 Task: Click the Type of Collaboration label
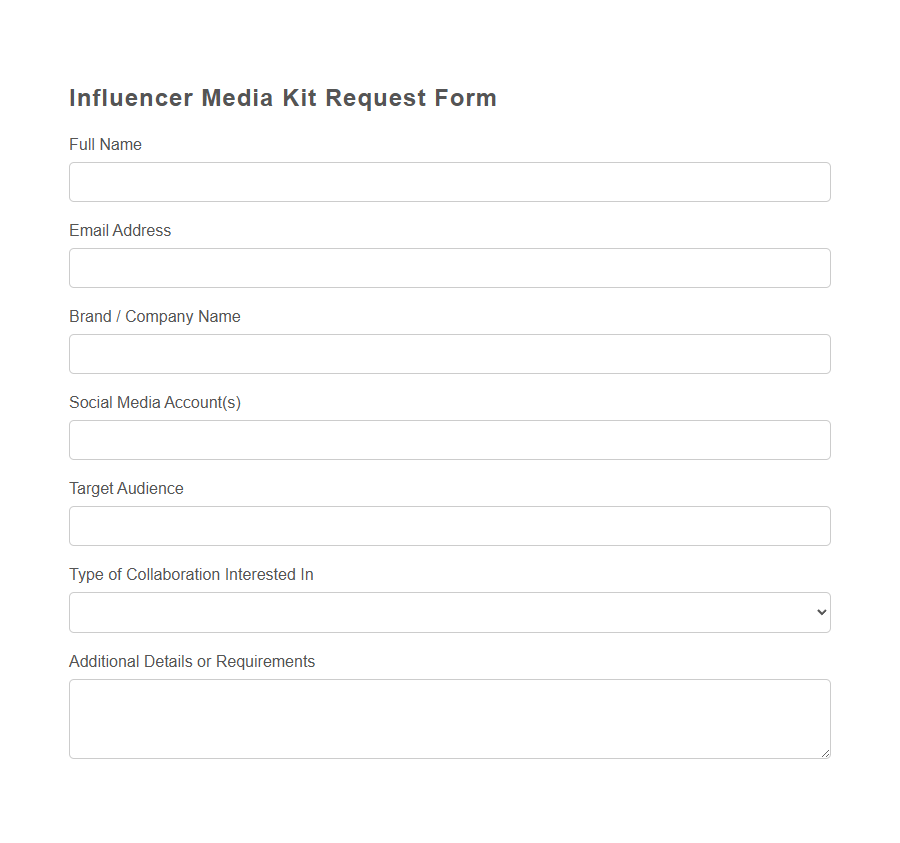point(191,574)
